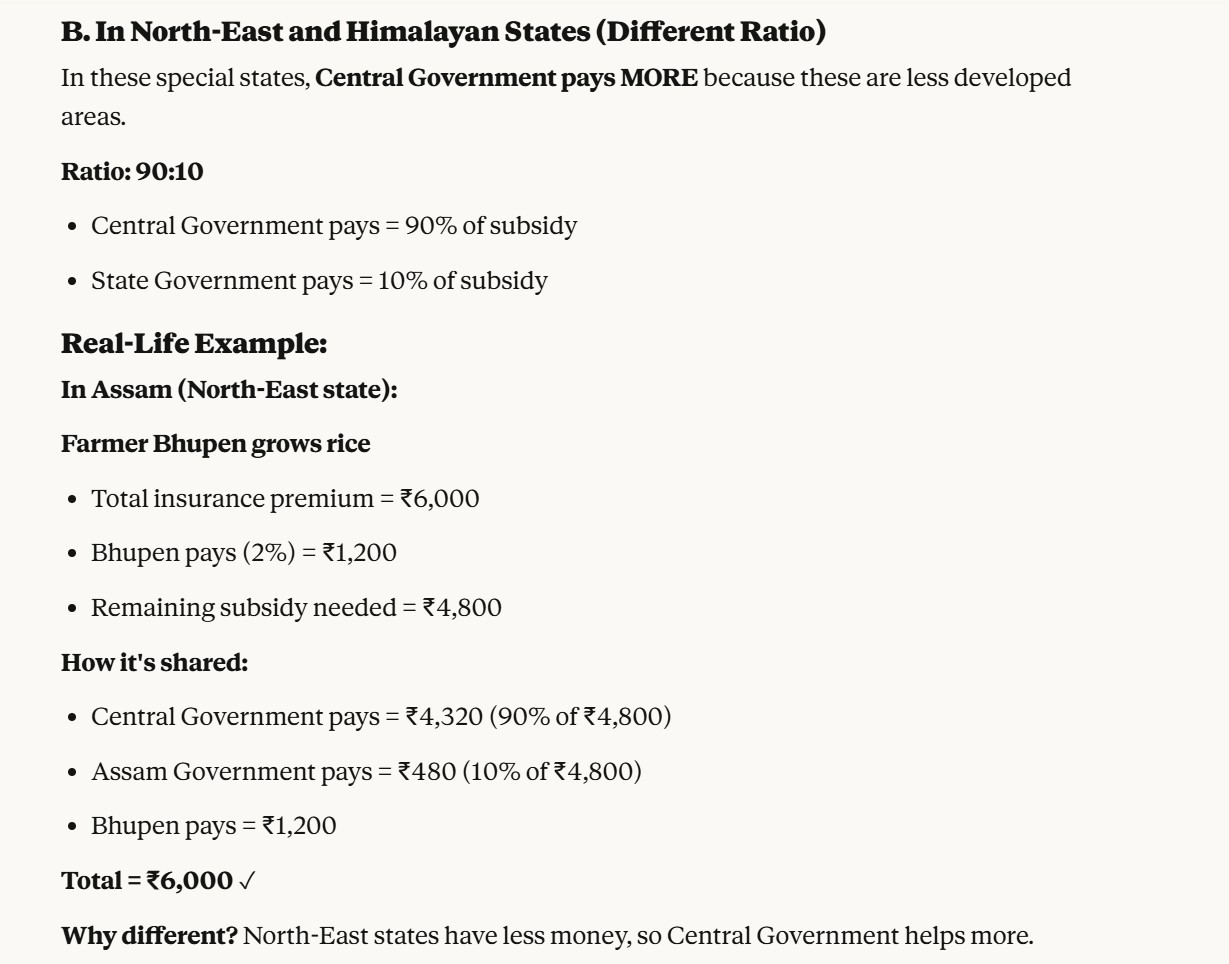The width and height of the screenshot is (1229, 964).
Task: Click the bullet showing Central Government pays ₹4,320
Action: [381, 717]
